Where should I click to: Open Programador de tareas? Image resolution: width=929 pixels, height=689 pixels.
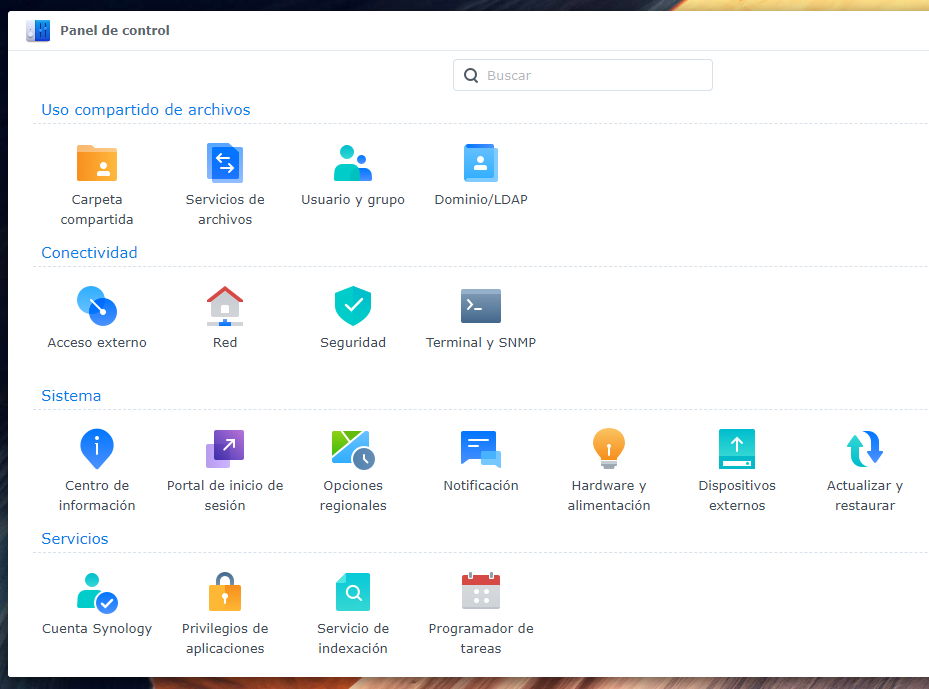[x=481, y=592]
